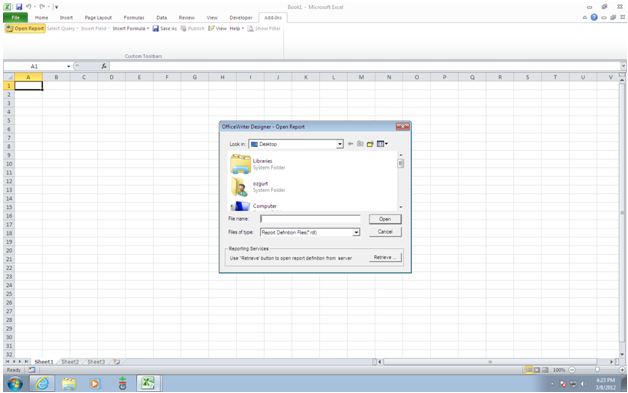Open Windows Explorer from the taskbar
This screenshot has height=393, width=628.
coord(69,384)
